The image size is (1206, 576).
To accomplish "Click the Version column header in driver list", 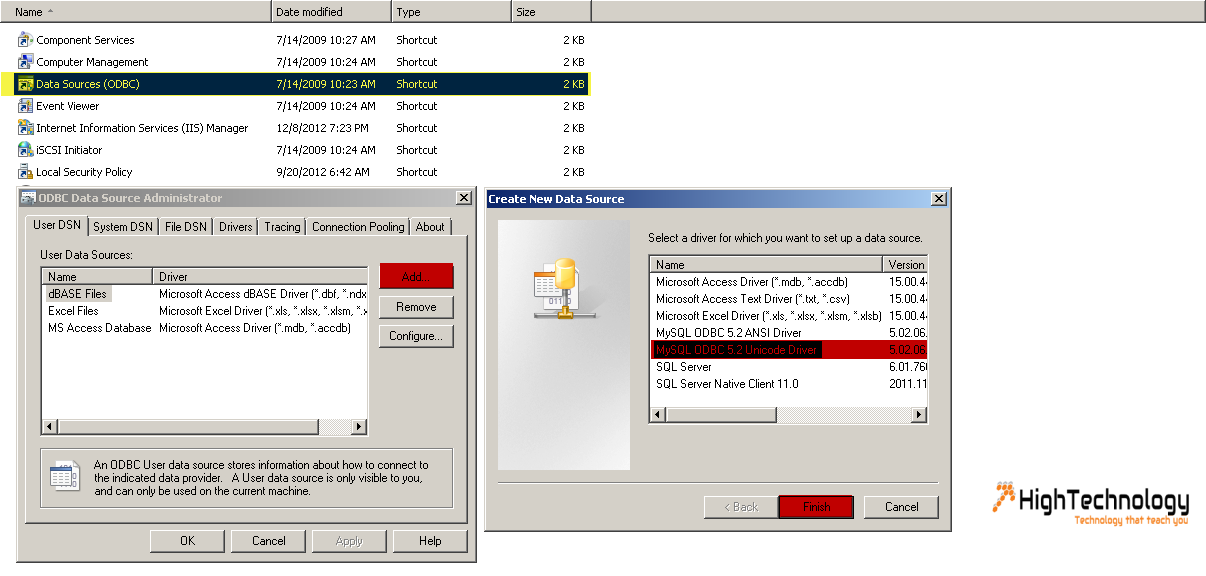I will click(x=905, y=265).
